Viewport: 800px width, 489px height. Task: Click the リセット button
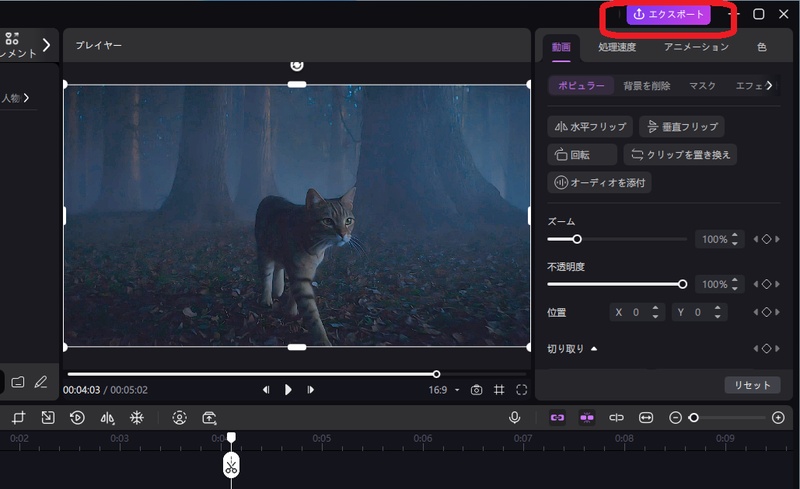coord(752,385)
